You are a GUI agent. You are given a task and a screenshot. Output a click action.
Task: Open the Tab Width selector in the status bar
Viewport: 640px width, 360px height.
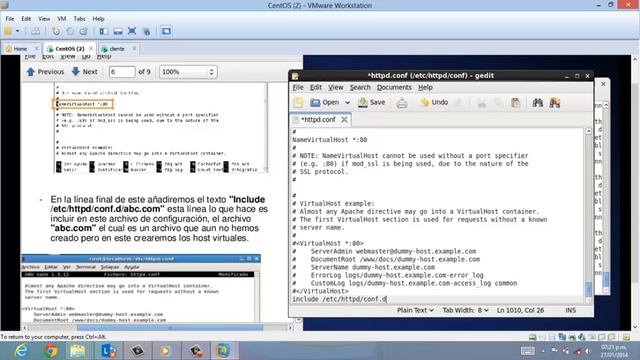coord(465,310)
